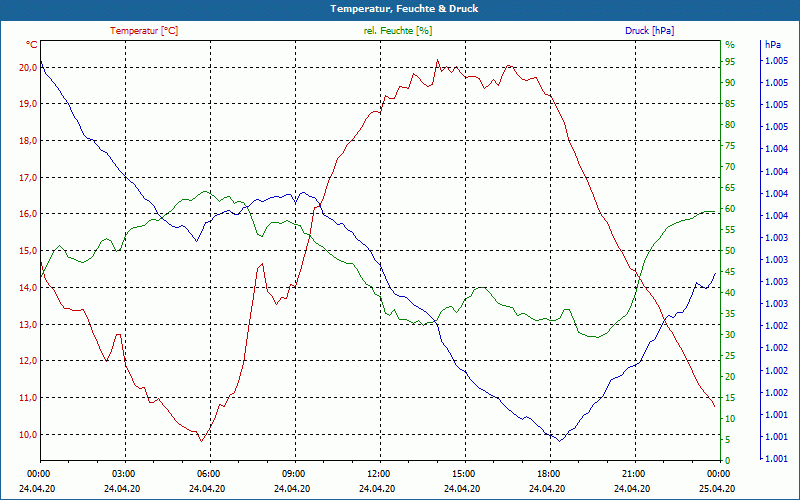The height and width of the screenshot is (500, 800).
Task: Click the 75 tick on the humidity axis
Action: [x=730, y=146]
